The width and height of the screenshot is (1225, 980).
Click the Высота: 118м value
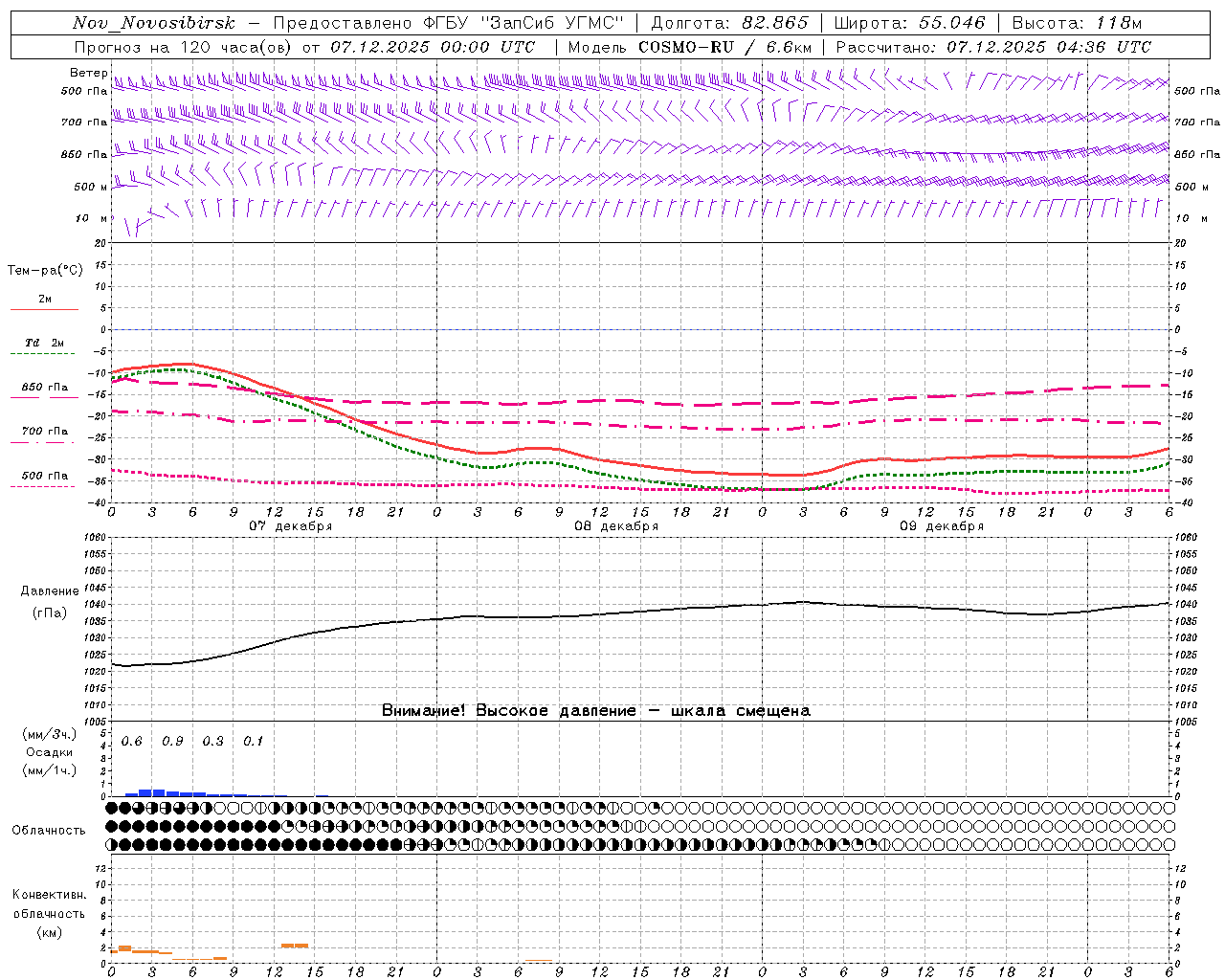tap(1077, 23)
